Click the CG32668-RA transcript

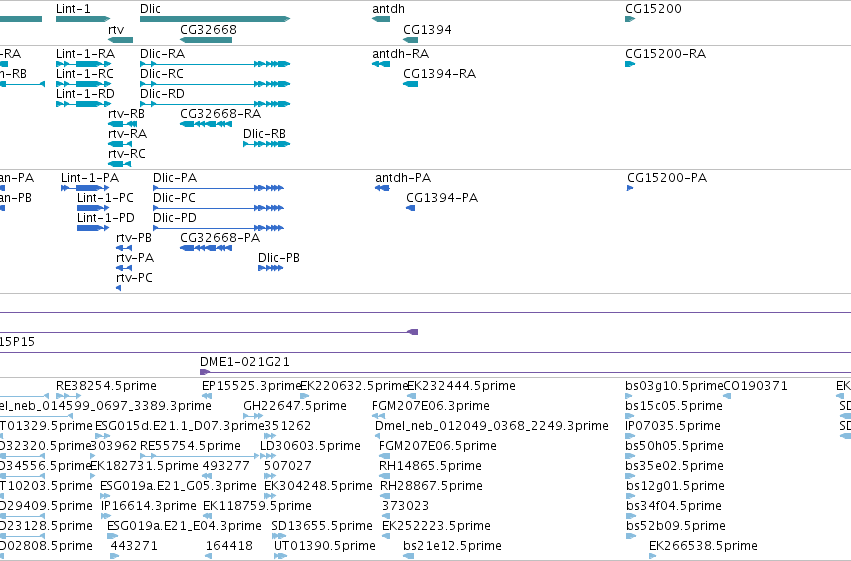pyautogui.click(x=206, y=124)
